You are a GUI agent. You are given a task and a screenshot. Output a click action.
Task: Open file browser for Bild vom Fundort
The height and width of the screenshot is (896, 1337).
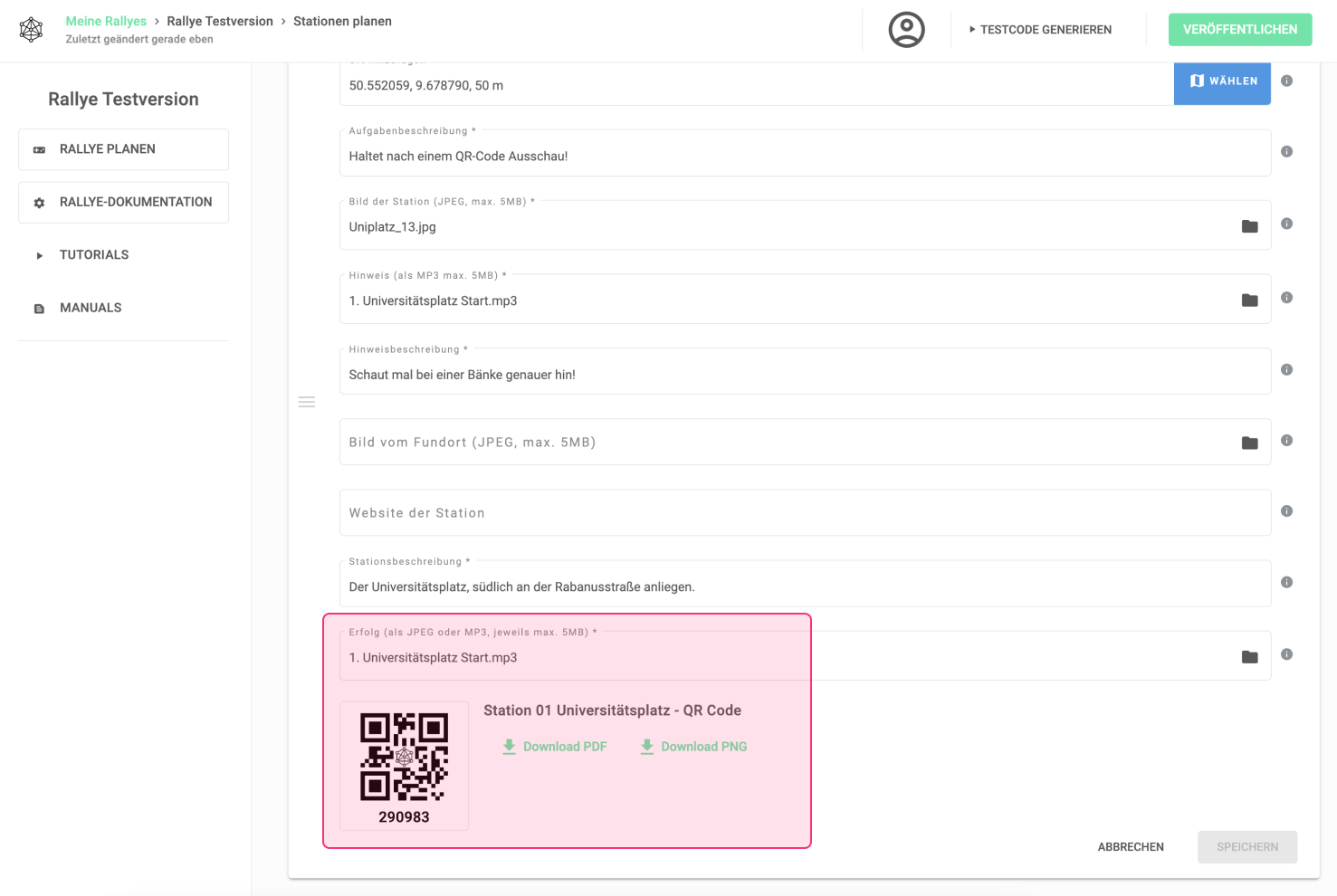point(1249,443)
